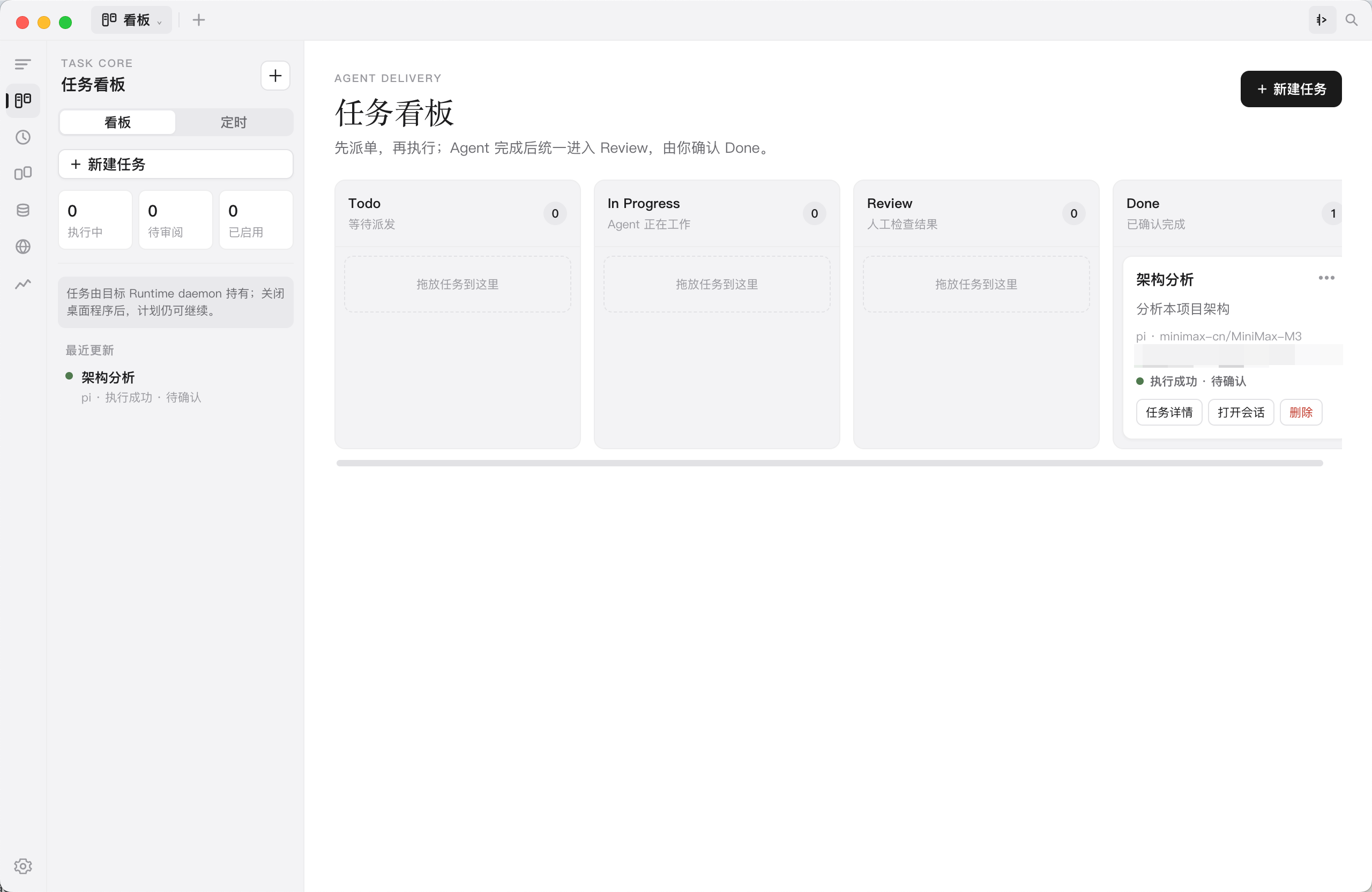Open settings gear at sidebar bottom

point(23,866)
